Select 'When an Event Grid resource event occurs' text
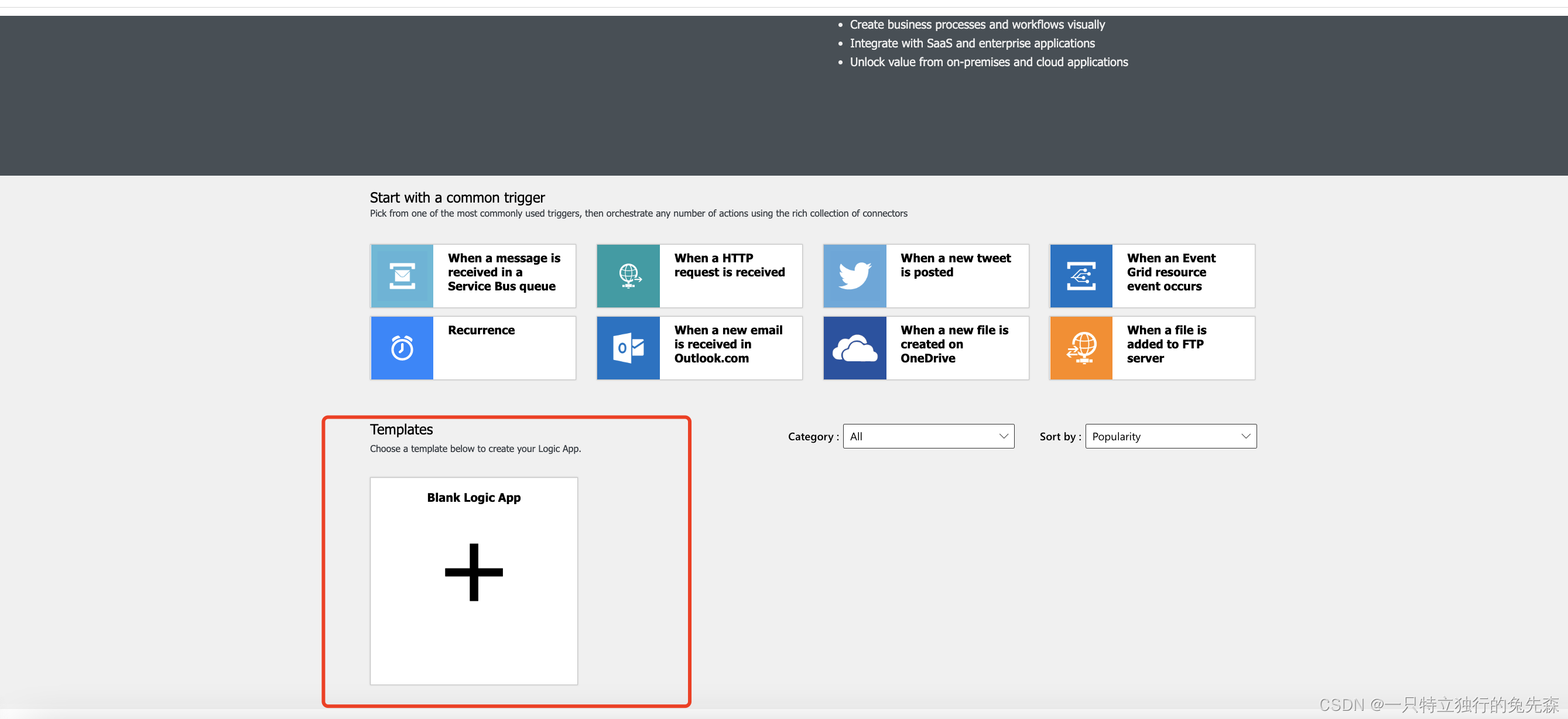This screenshot has height=719, width=1568. [1170, 272]
